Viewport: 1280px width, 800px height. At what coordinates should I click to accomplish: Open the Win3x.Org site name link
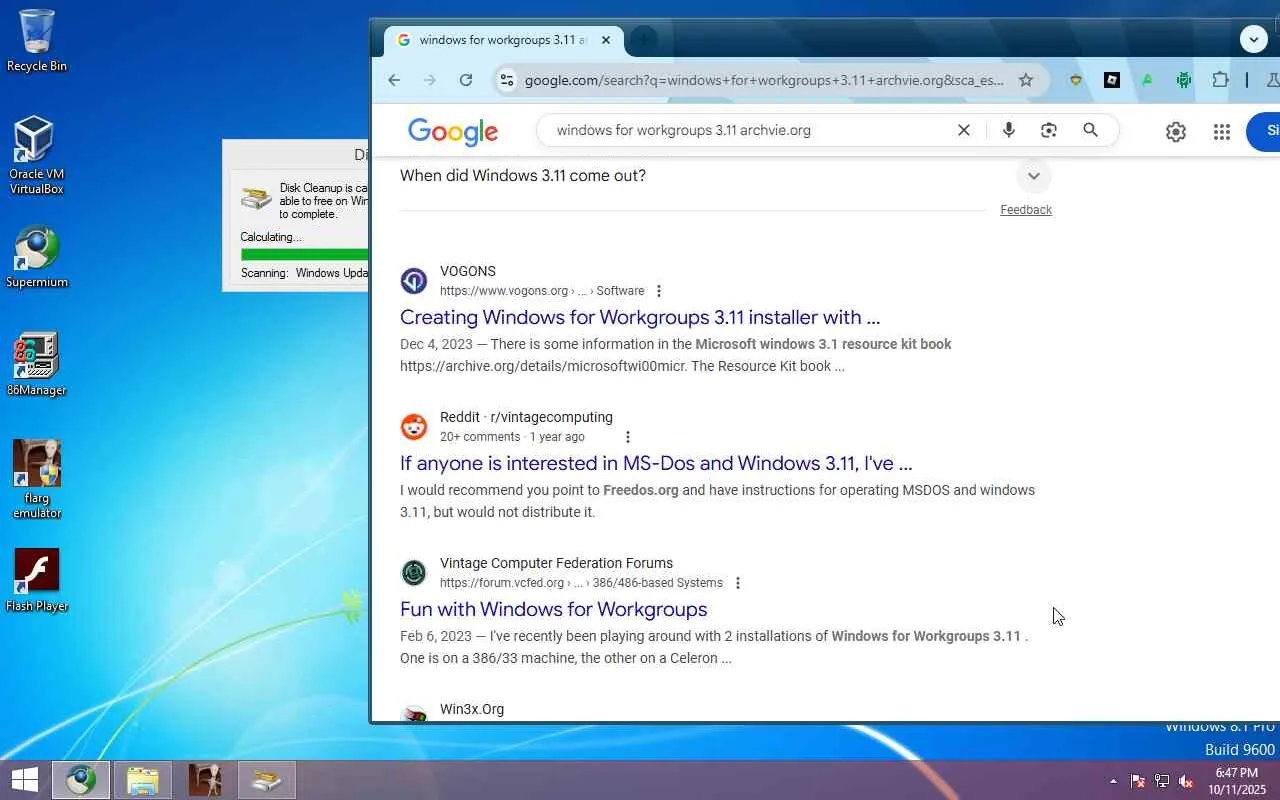472,709
